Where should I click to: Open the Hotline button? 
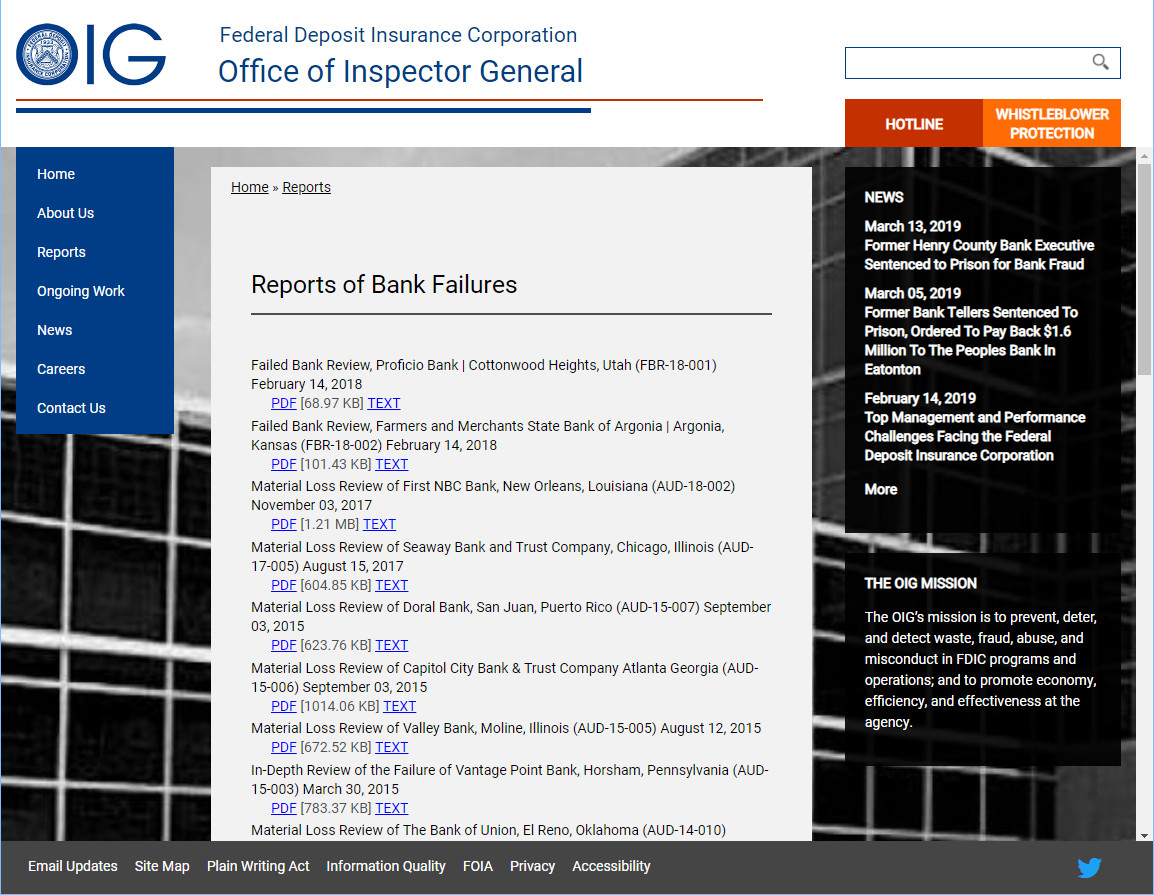click(x=913, y=124)
